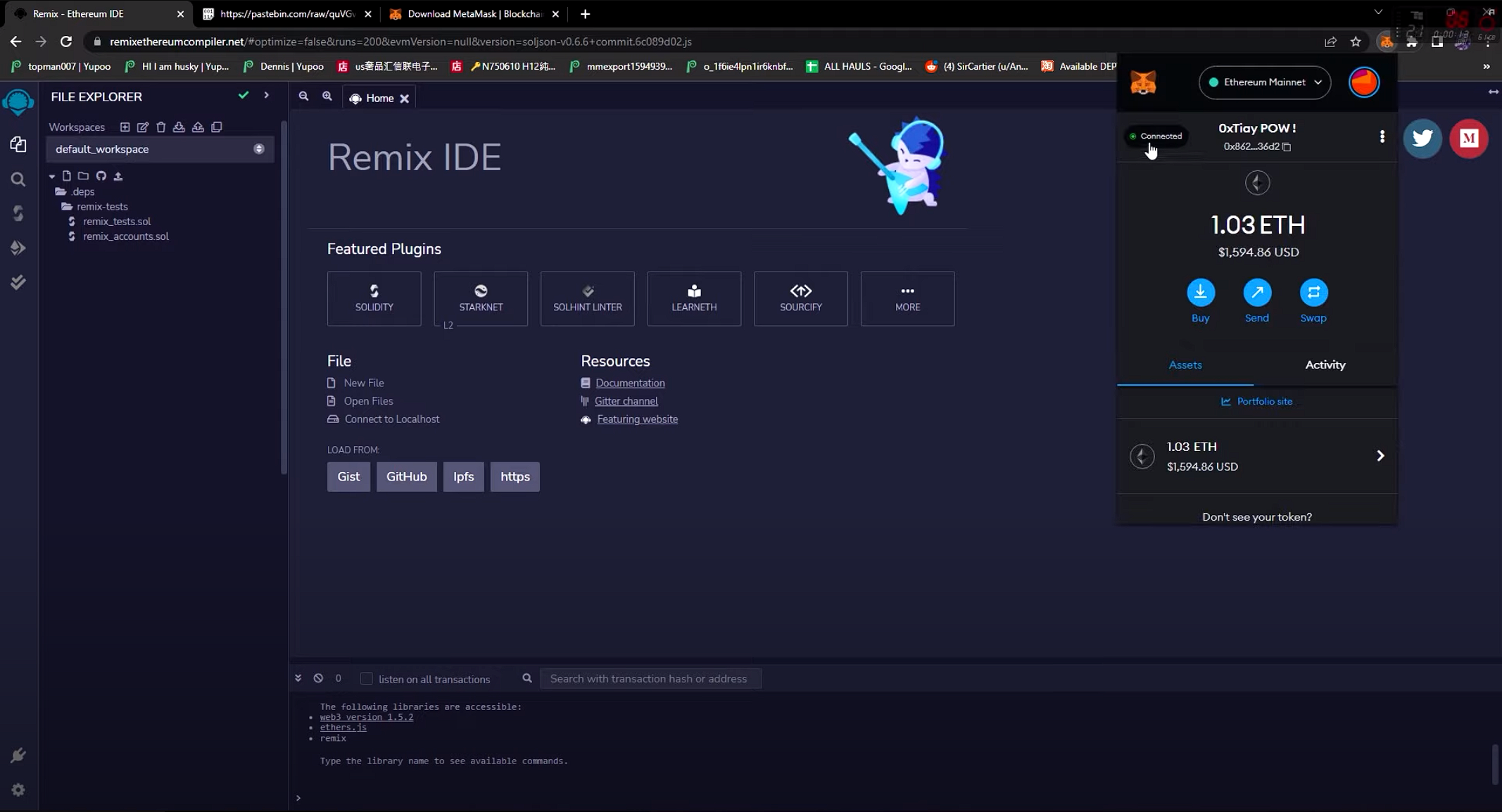Open Ethereum Mainnet network dropdown
The width and height of the screenshot is (1502, 812).
(1264, 82)
